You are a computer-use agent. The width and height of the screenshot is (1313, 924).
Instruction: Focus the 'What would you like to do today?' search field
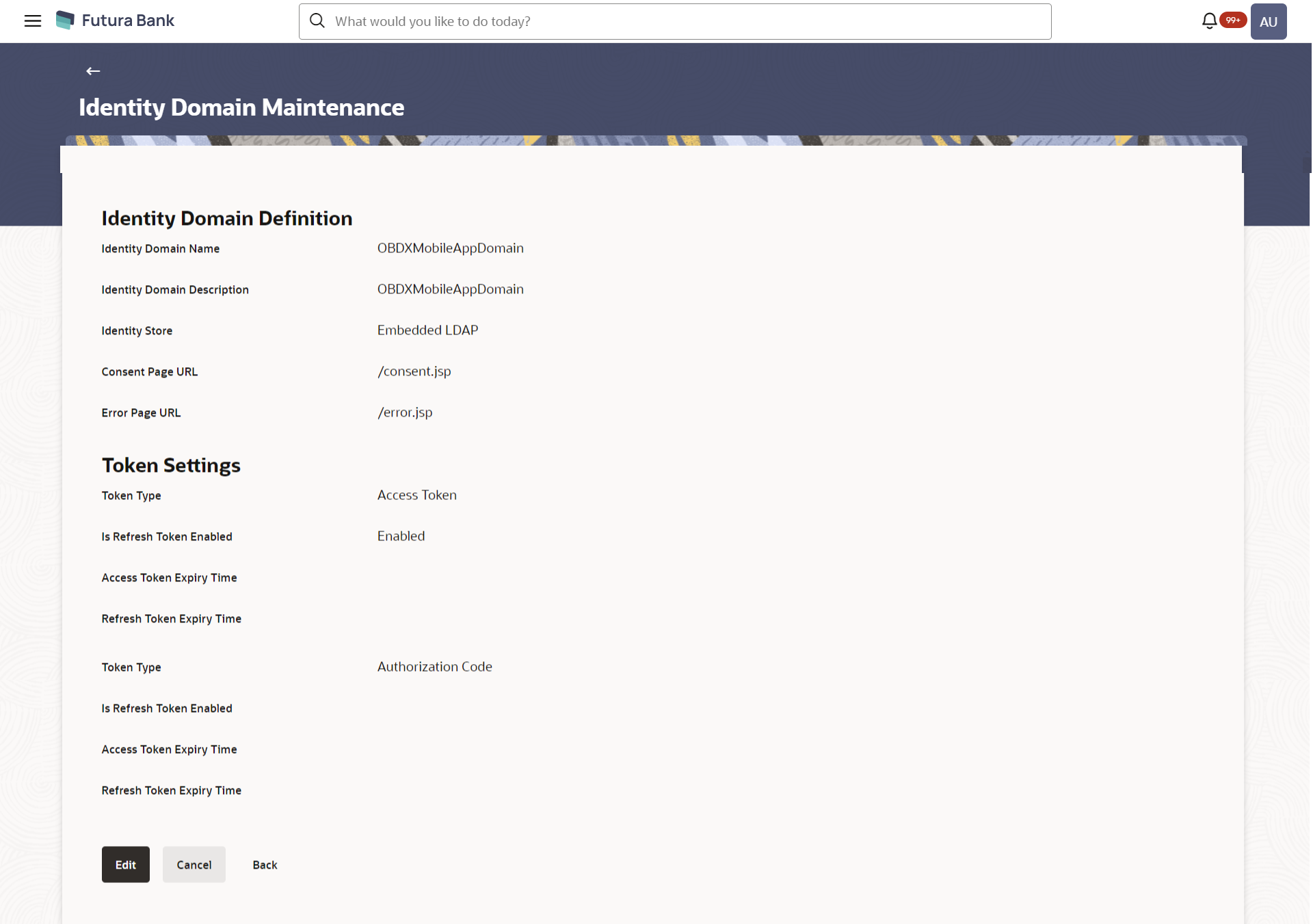tap(684, 22)
